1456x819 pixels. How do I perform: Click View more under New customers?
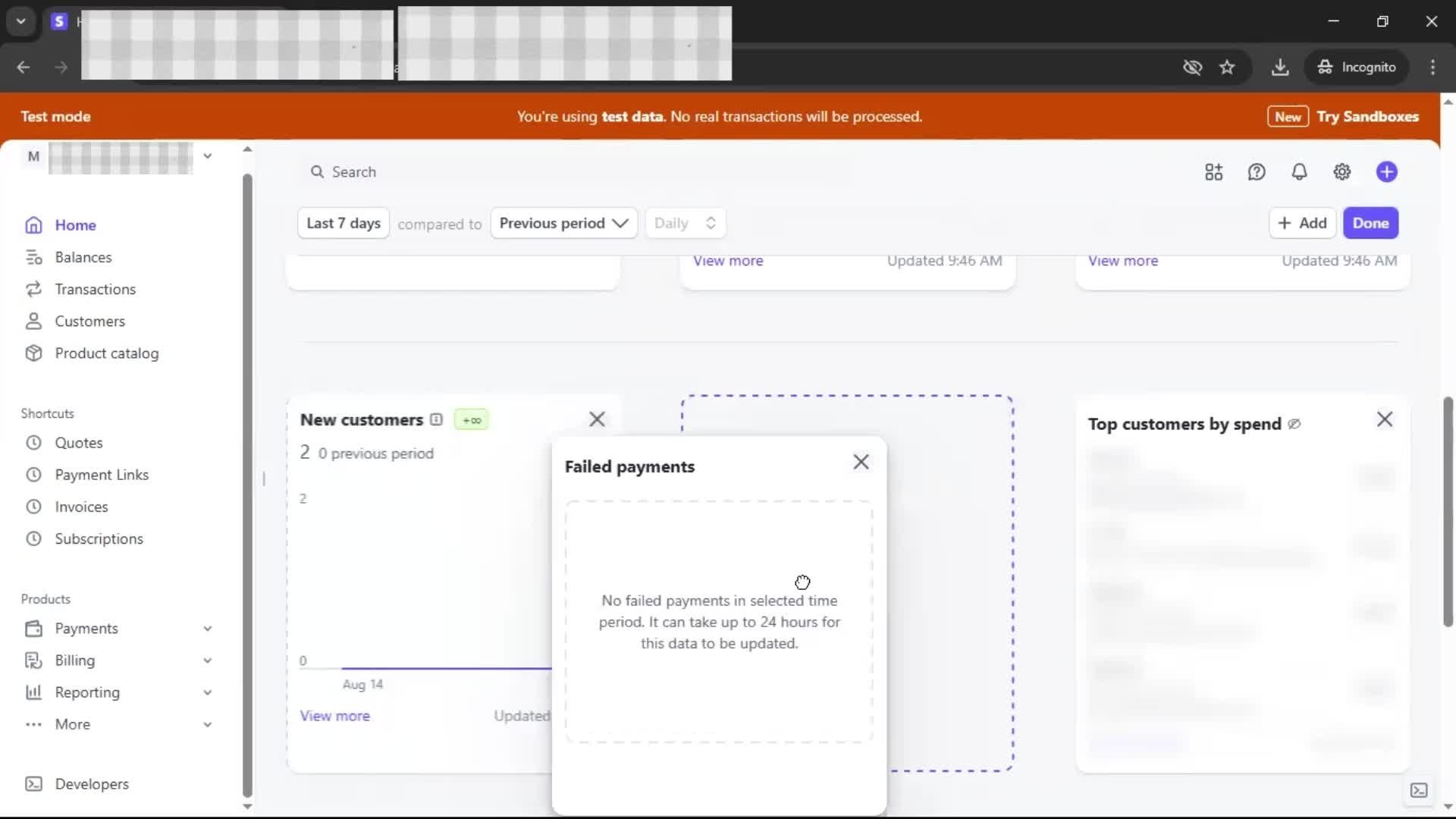pos(334,715)
